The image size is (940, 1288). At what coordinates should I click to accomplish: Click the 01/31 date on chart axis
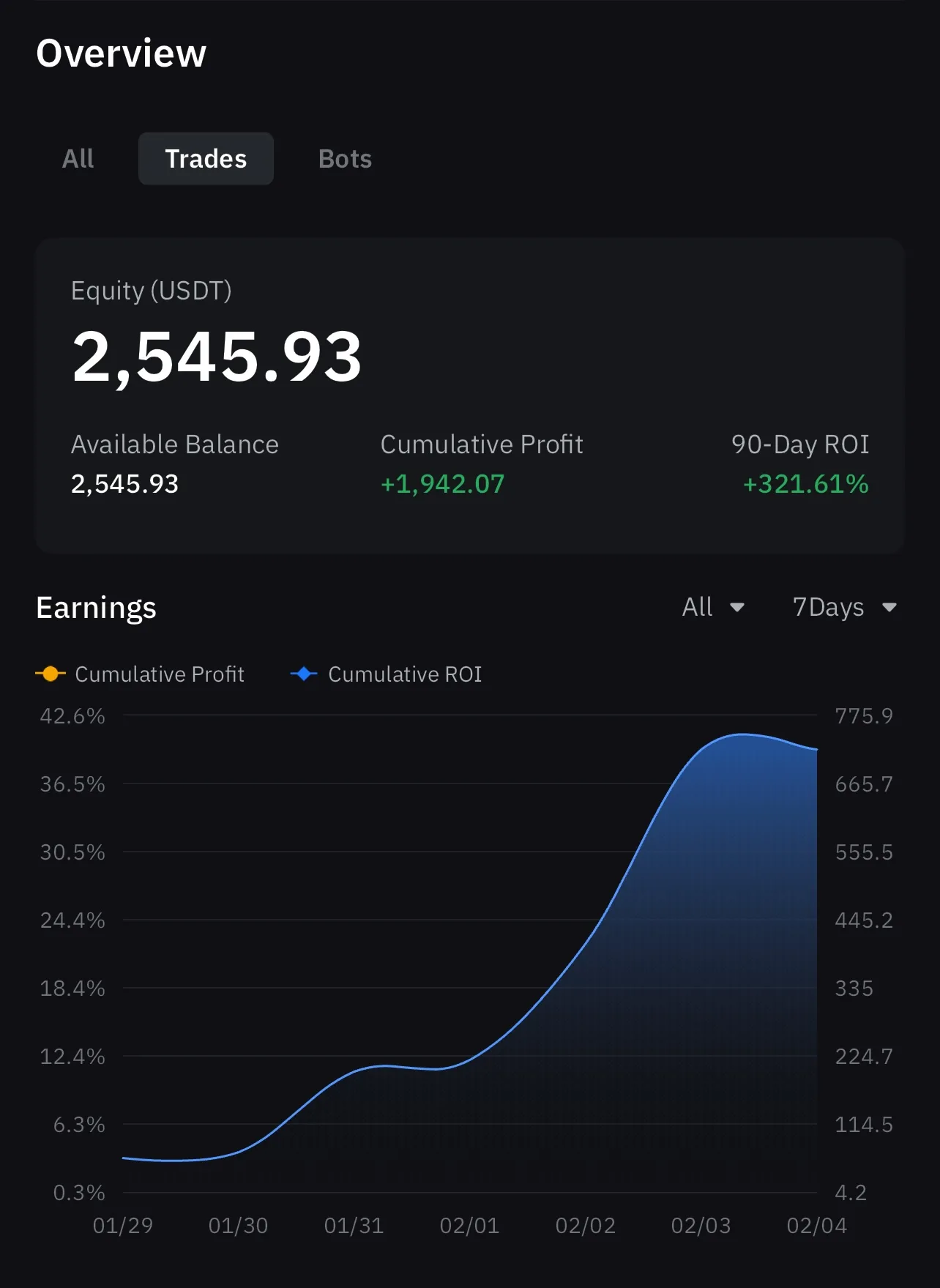[354, 1226]
